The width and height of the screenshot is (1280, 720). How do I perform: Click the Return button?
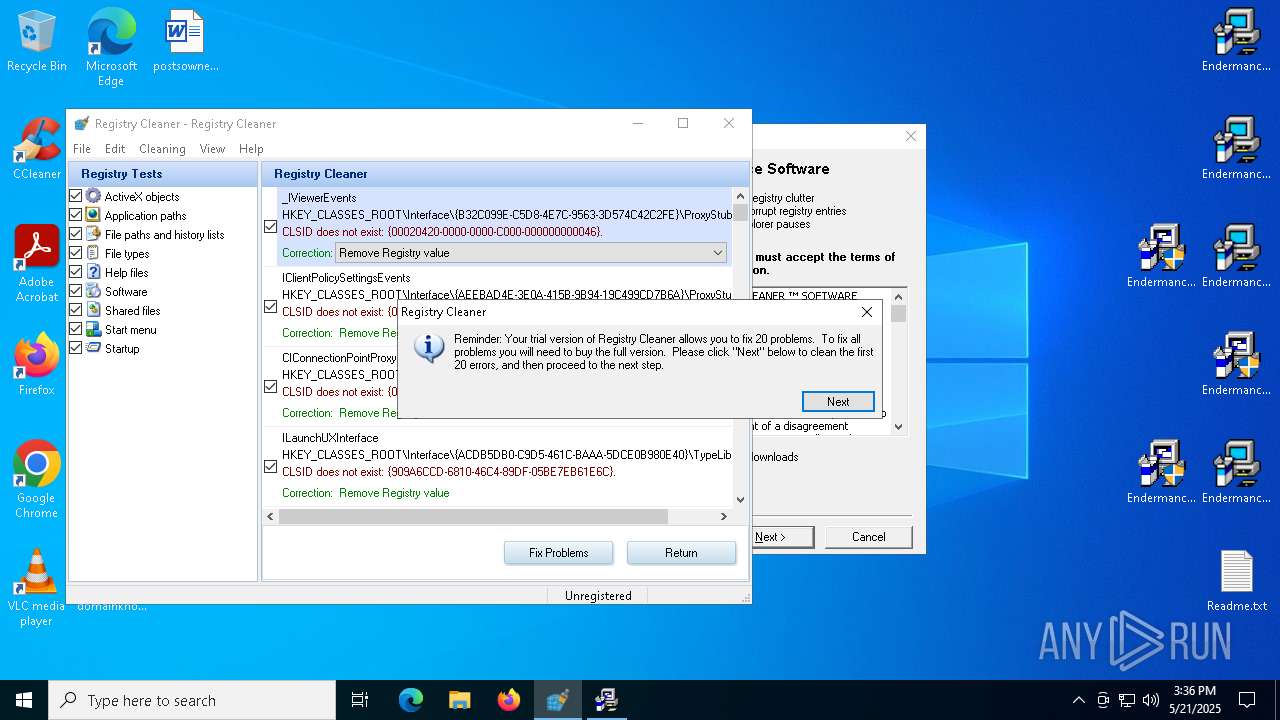(x=681, y=553)
